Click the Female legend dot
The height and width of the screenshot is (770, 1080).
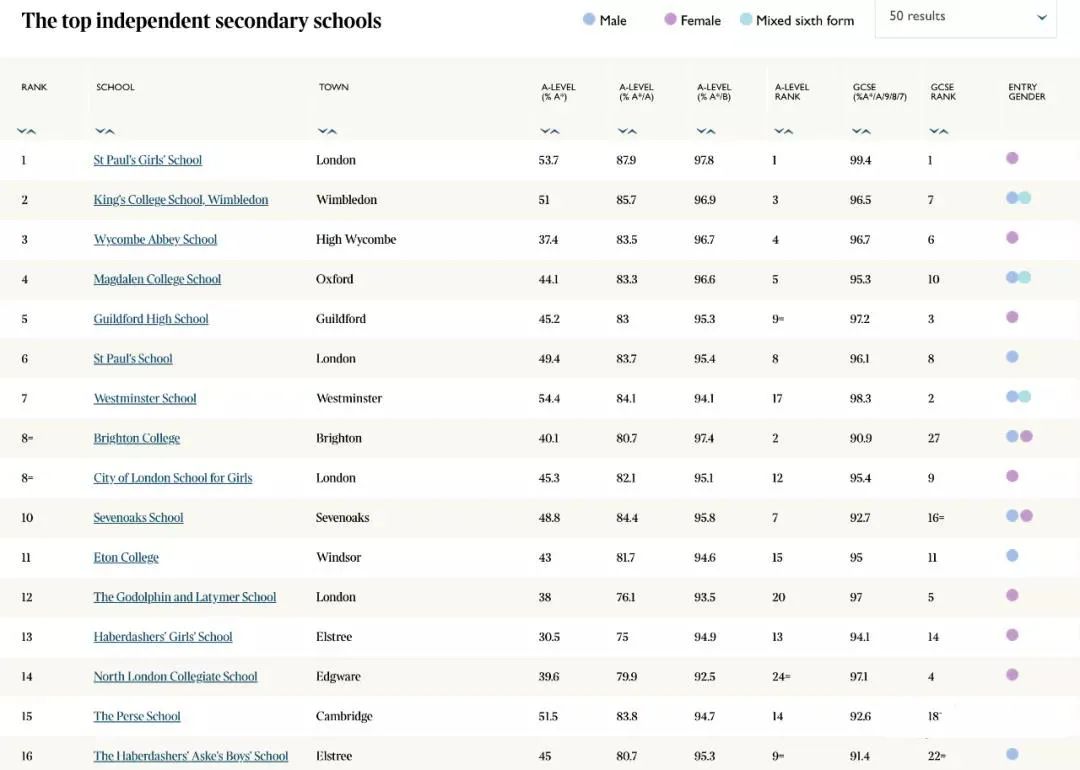670,19
